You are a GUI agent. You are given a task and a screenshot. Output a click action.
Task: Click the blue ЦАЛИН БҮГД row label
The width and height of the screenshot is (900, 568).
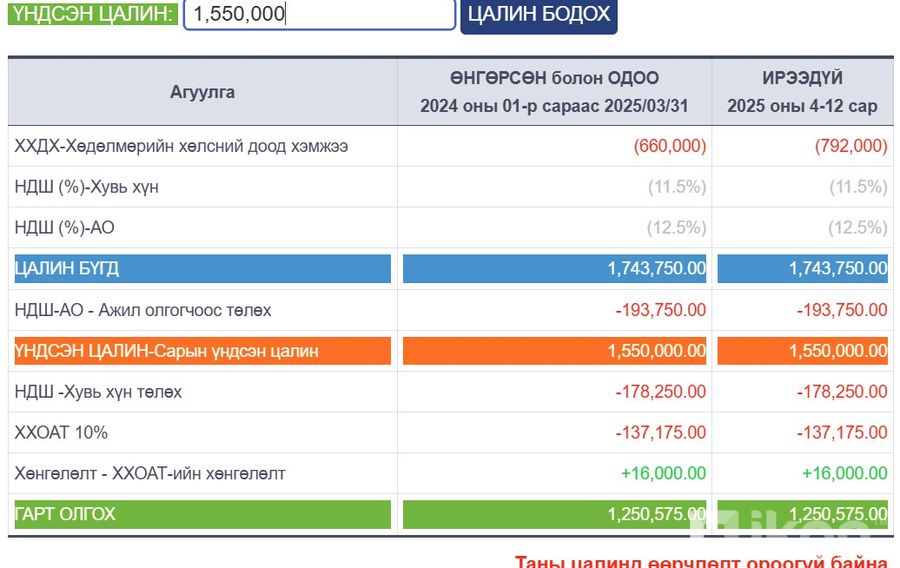point(202,269)
